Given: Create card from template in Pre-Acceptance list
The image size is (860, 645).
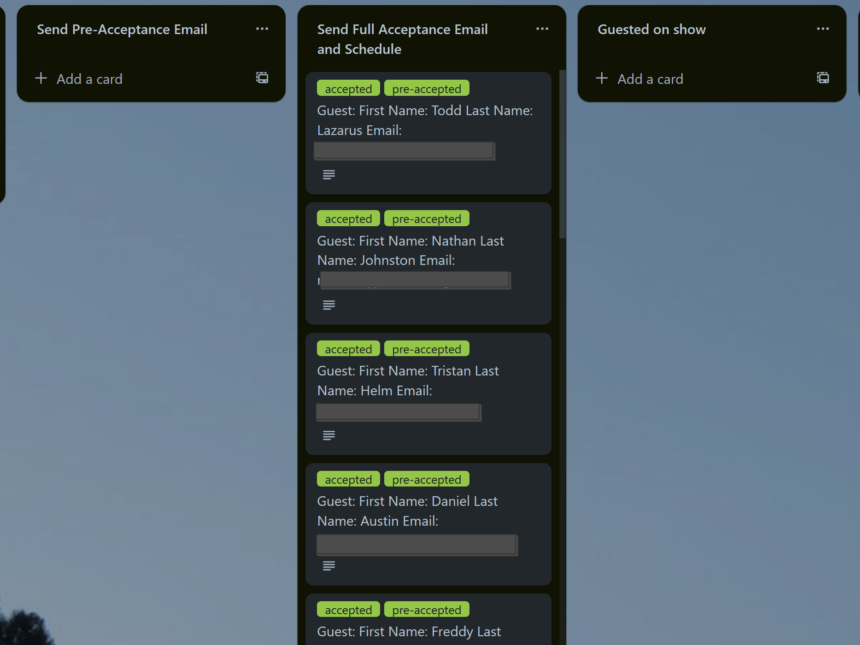Looking at the screenshot, I should 262,78.
